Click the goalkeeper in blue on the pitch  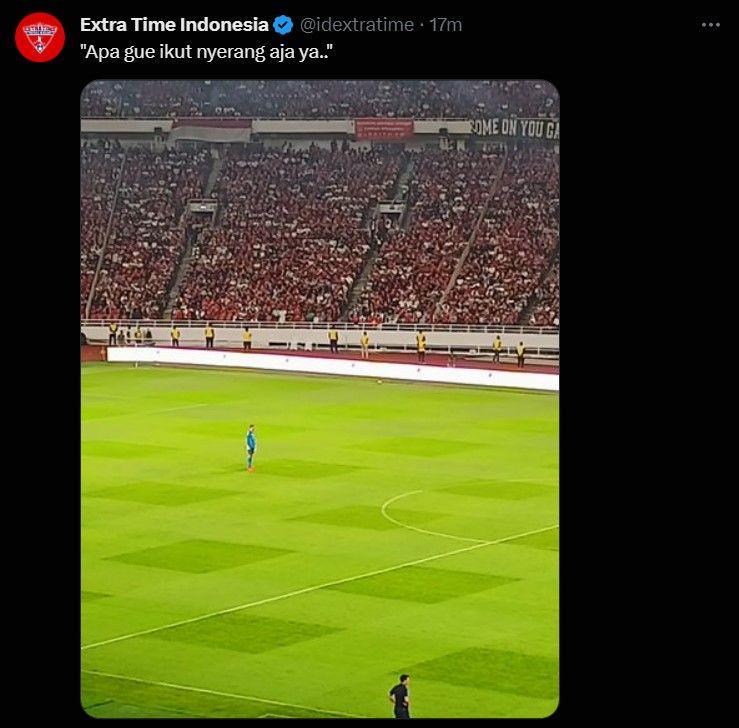(251, 448)
